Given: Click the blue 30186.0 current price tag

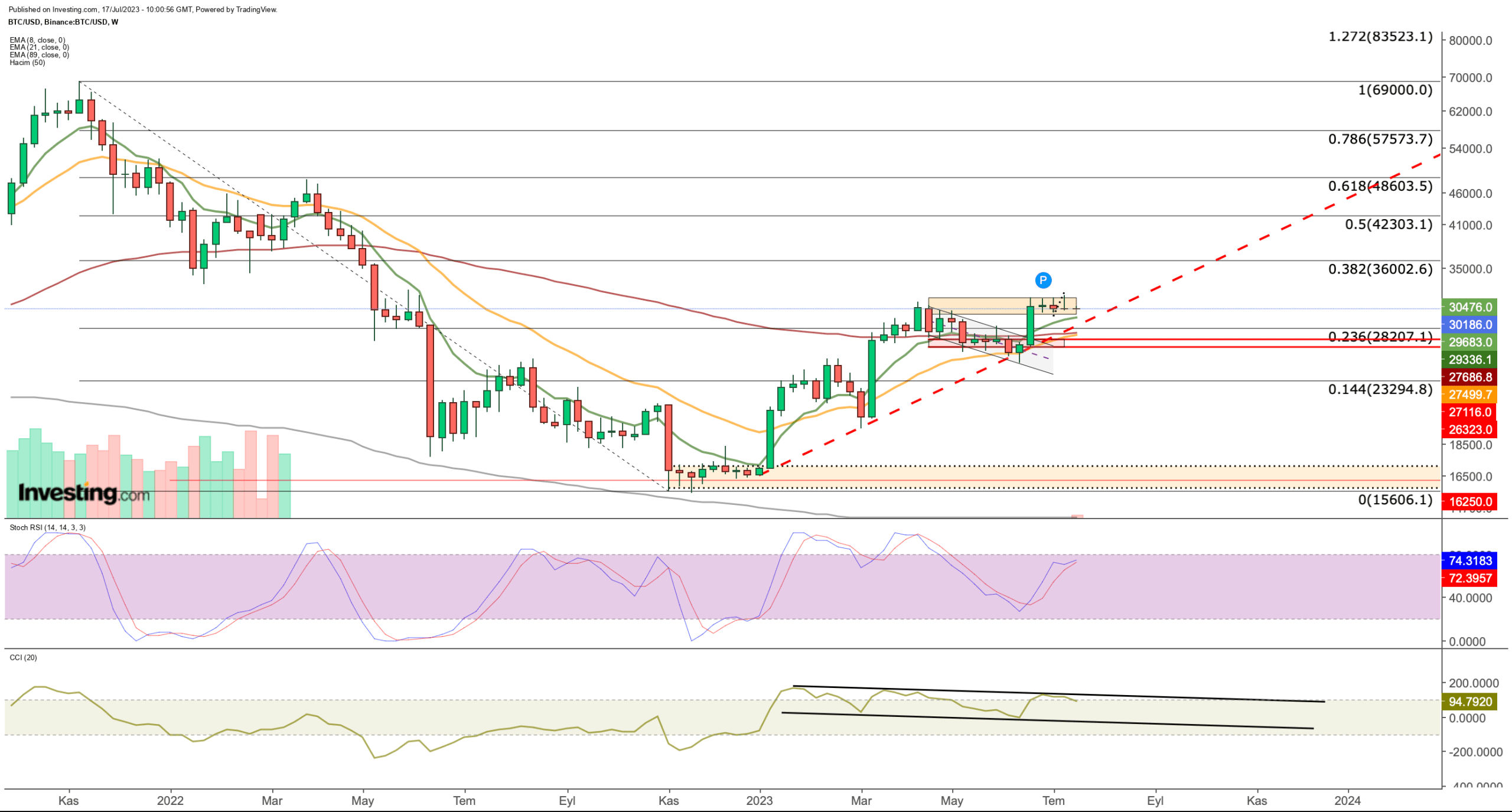Looking at the screenshot, I should coord(1469,325).
